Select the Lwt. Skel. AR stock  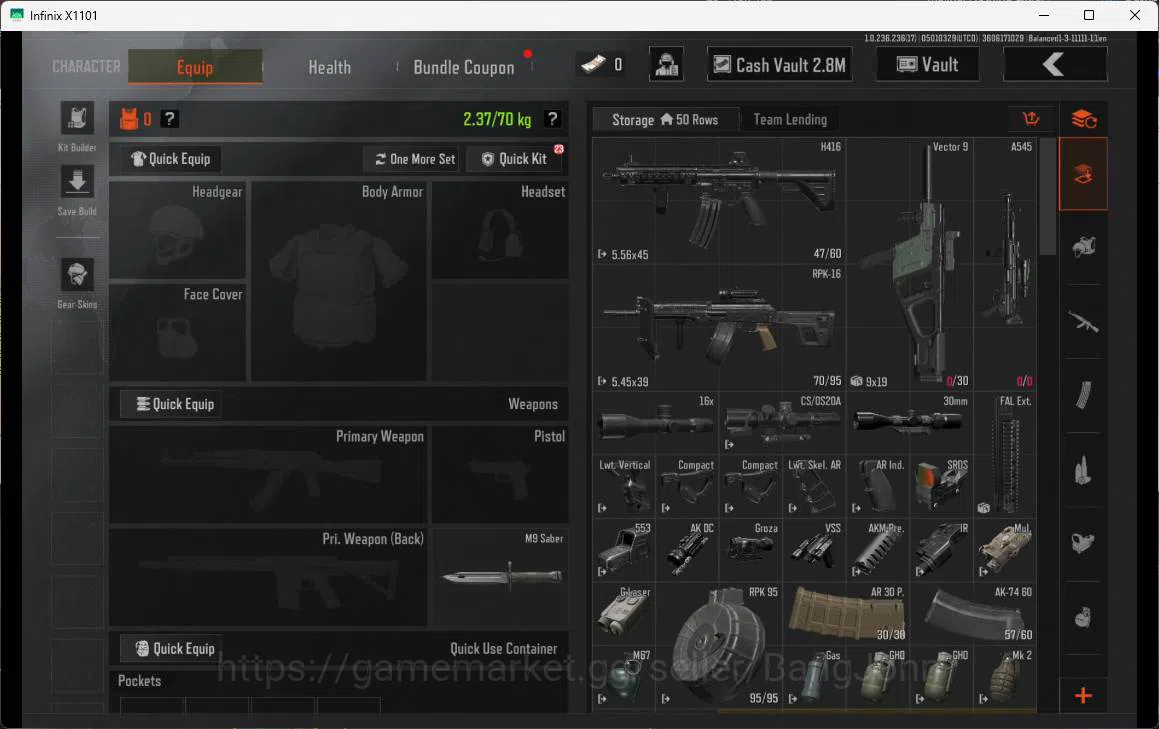pyautogui.click(x=815, y=487)
